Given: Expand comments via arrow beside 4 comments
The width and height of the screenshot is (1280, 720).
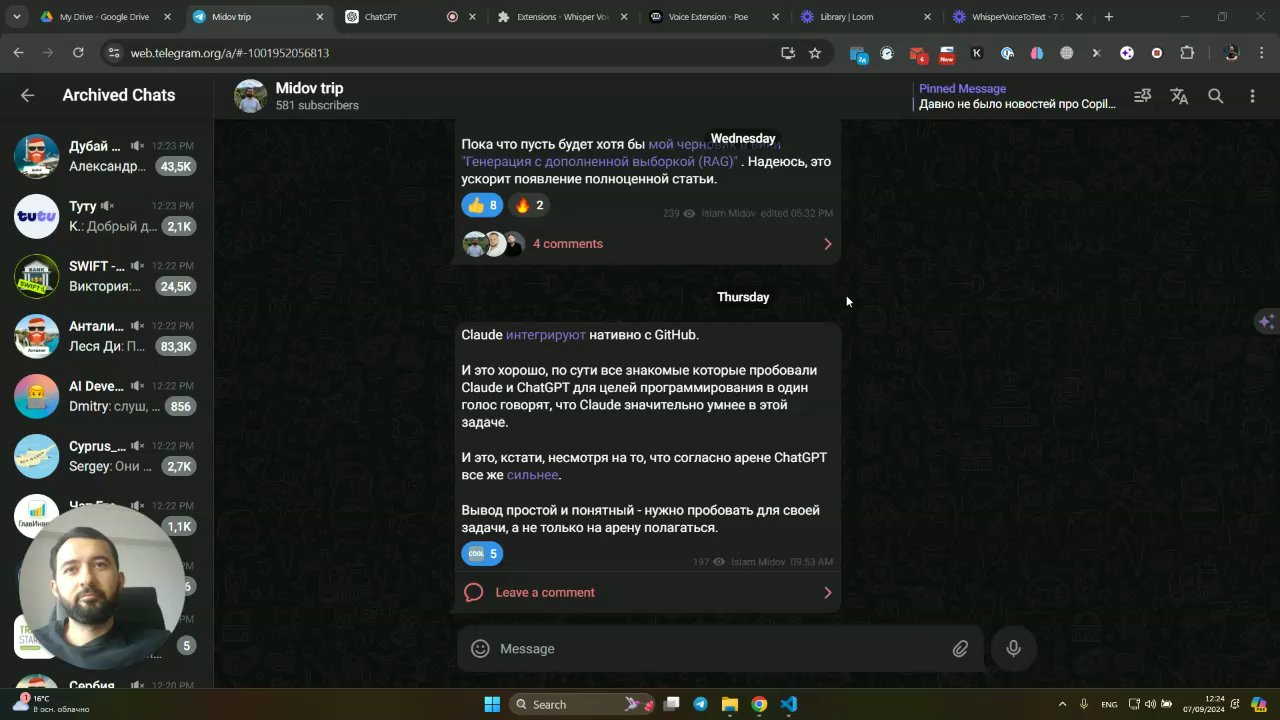Looking at the screenshot, I should [x=827, y=244].
